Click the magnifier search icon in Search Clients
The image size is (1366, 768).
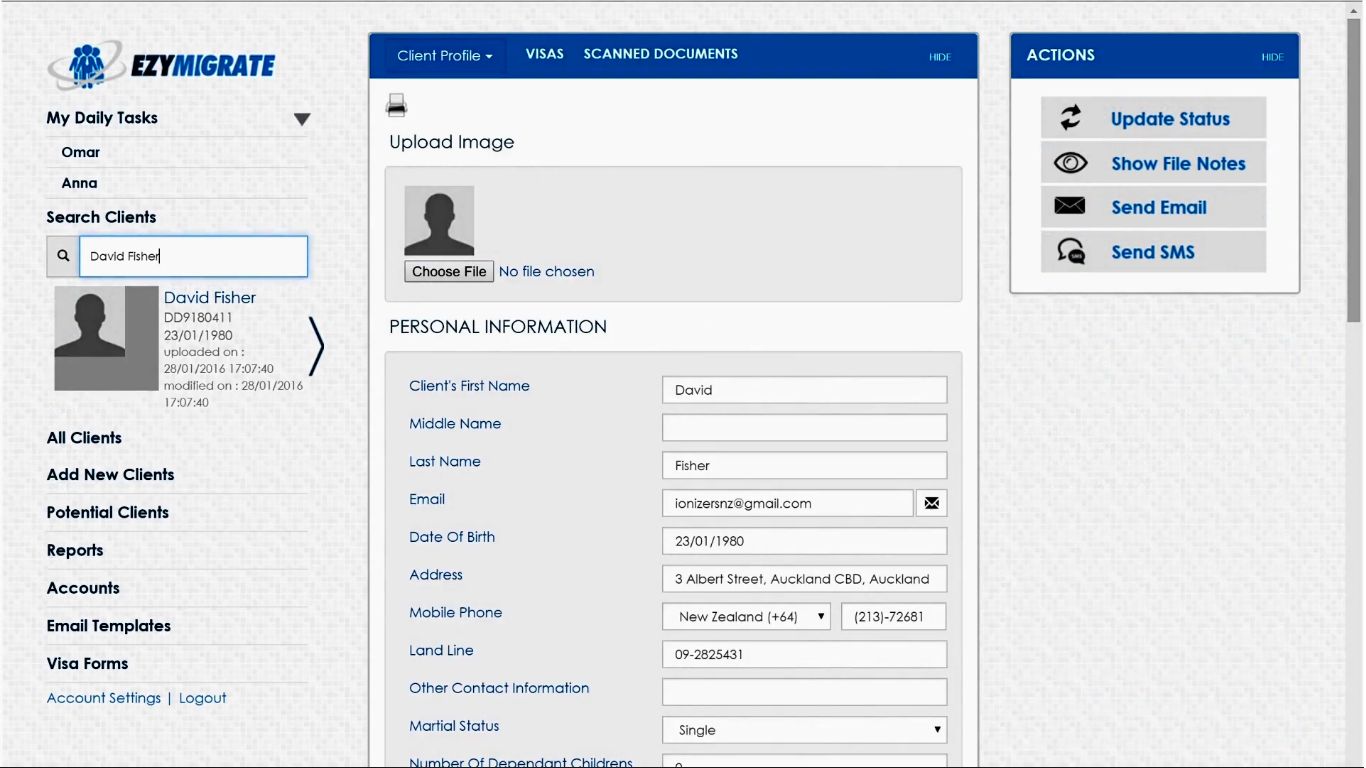pos(63,256)
